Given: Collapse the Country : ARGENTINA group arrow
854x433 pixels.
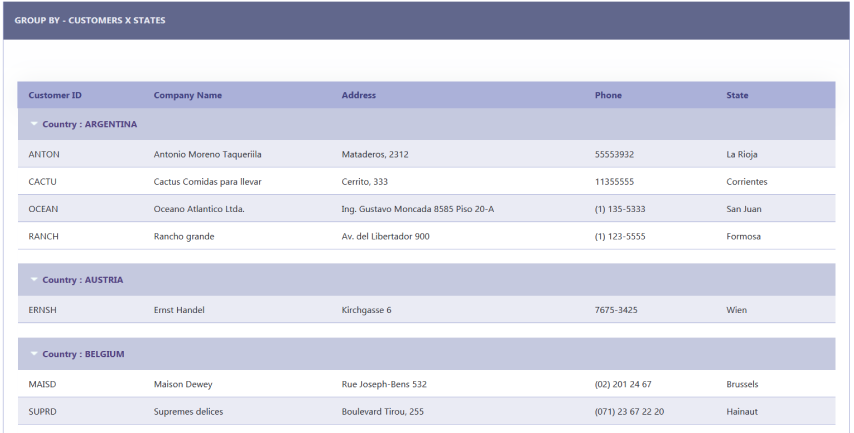Looking at the screenshot, I should 34,124.
